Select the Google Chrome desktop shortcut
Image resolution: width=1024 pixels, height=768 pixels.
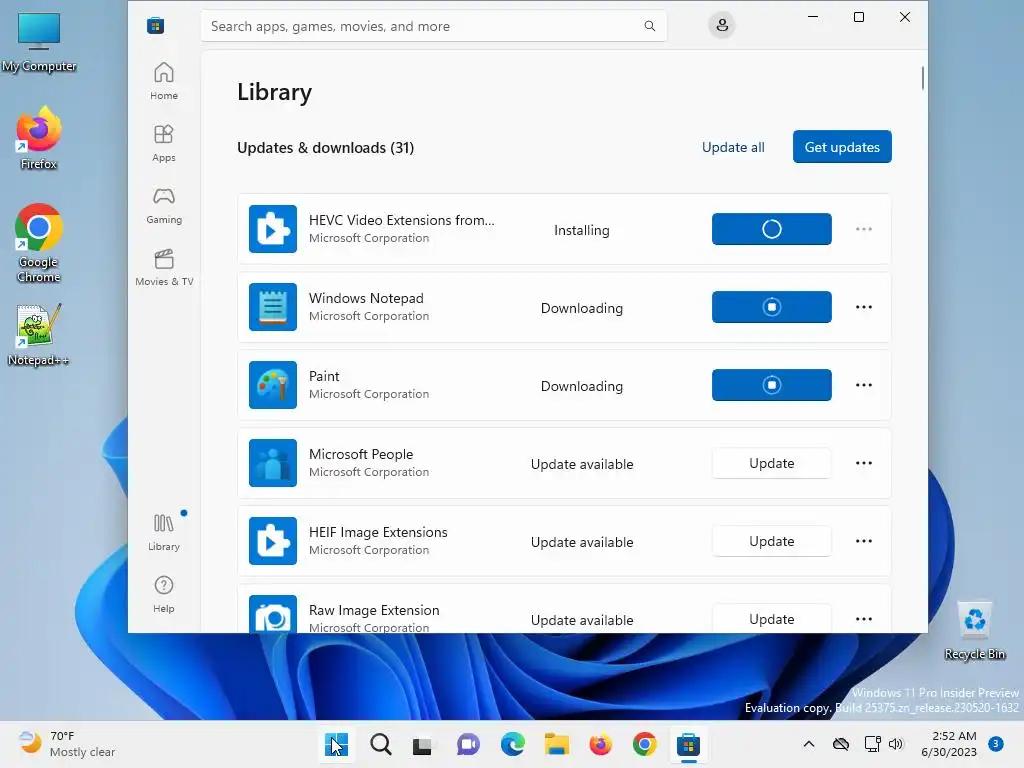(39, 244)
